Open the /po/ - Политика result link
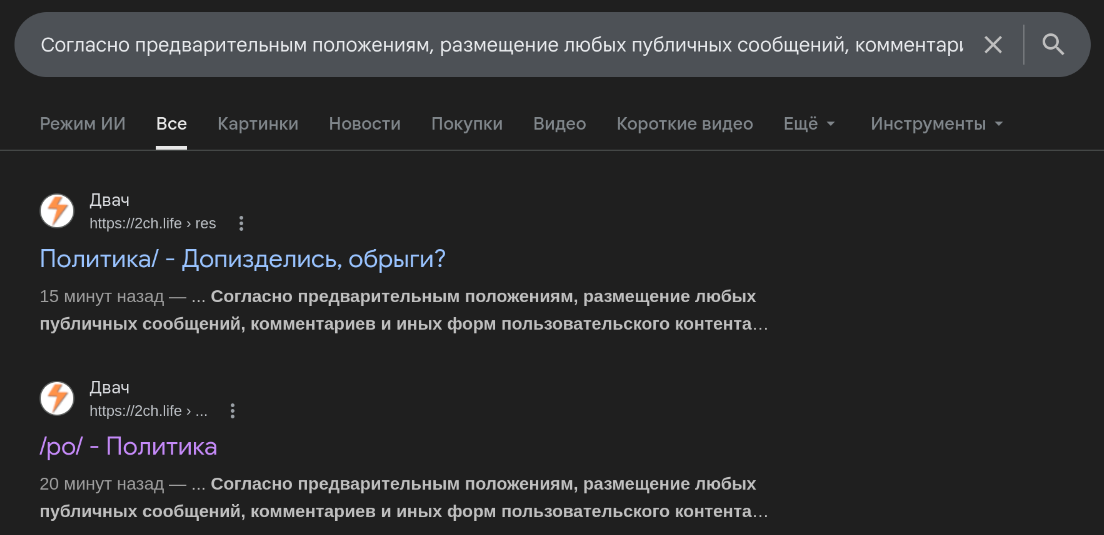 click(128, 446)
